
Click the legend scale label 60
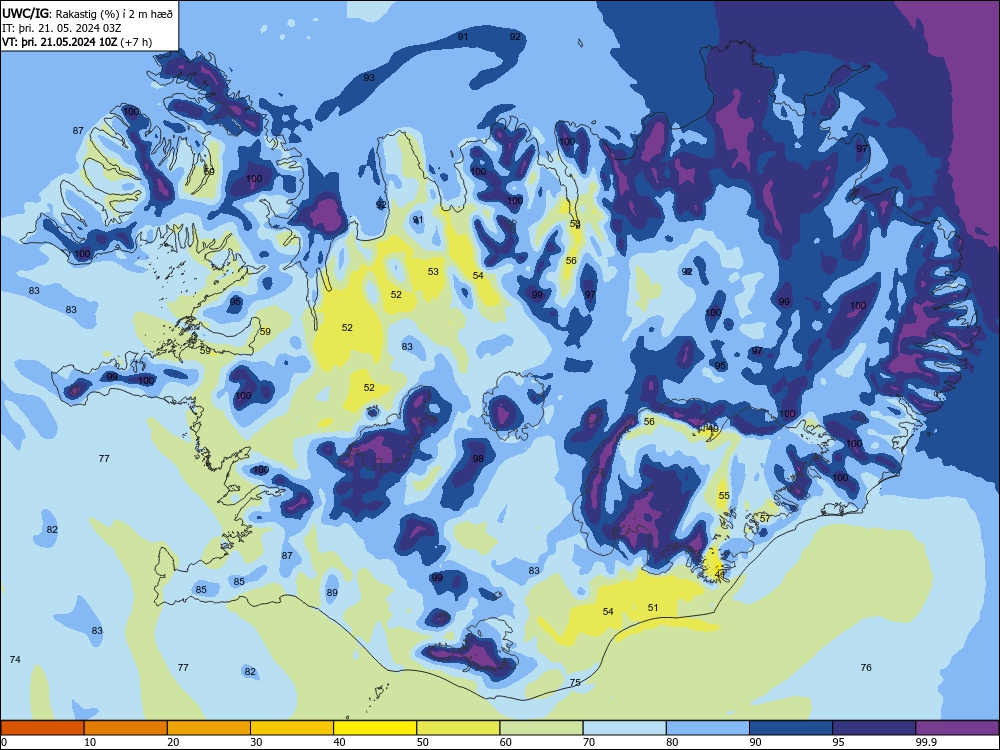coord(506,742)
